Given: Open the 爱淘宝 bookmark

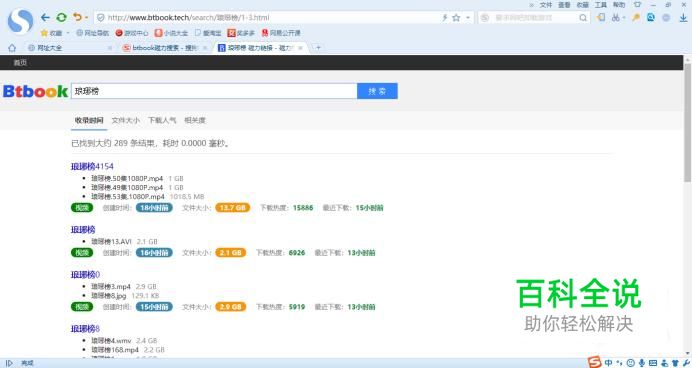Looking at the screenshot, I should pyautogui.click(x=208, y=33).
